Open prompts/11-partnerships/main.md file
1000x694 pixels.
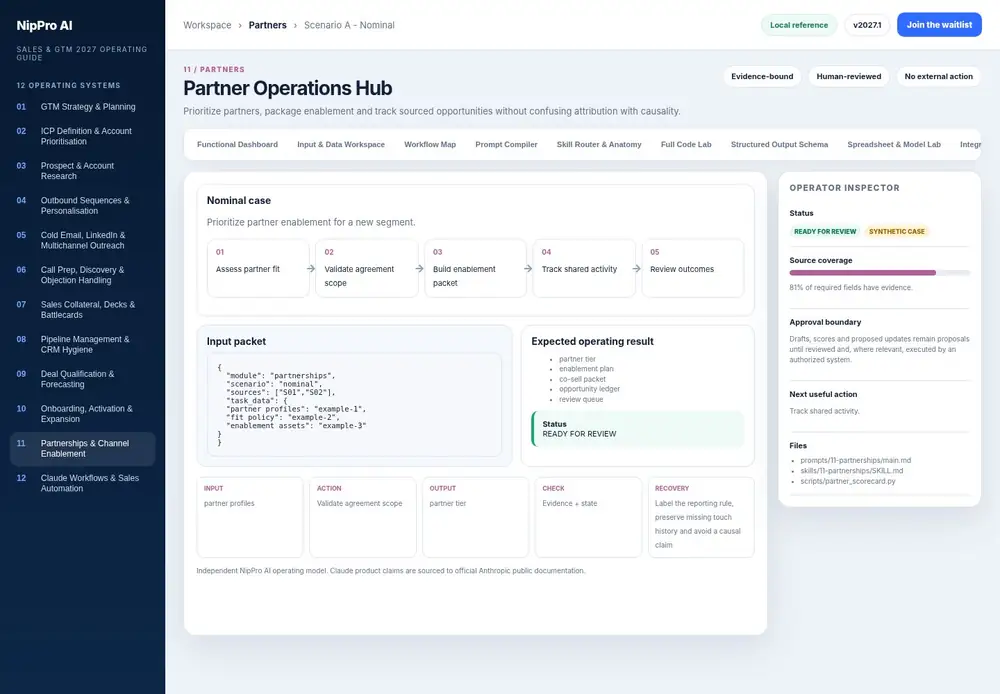pos(855,461)
